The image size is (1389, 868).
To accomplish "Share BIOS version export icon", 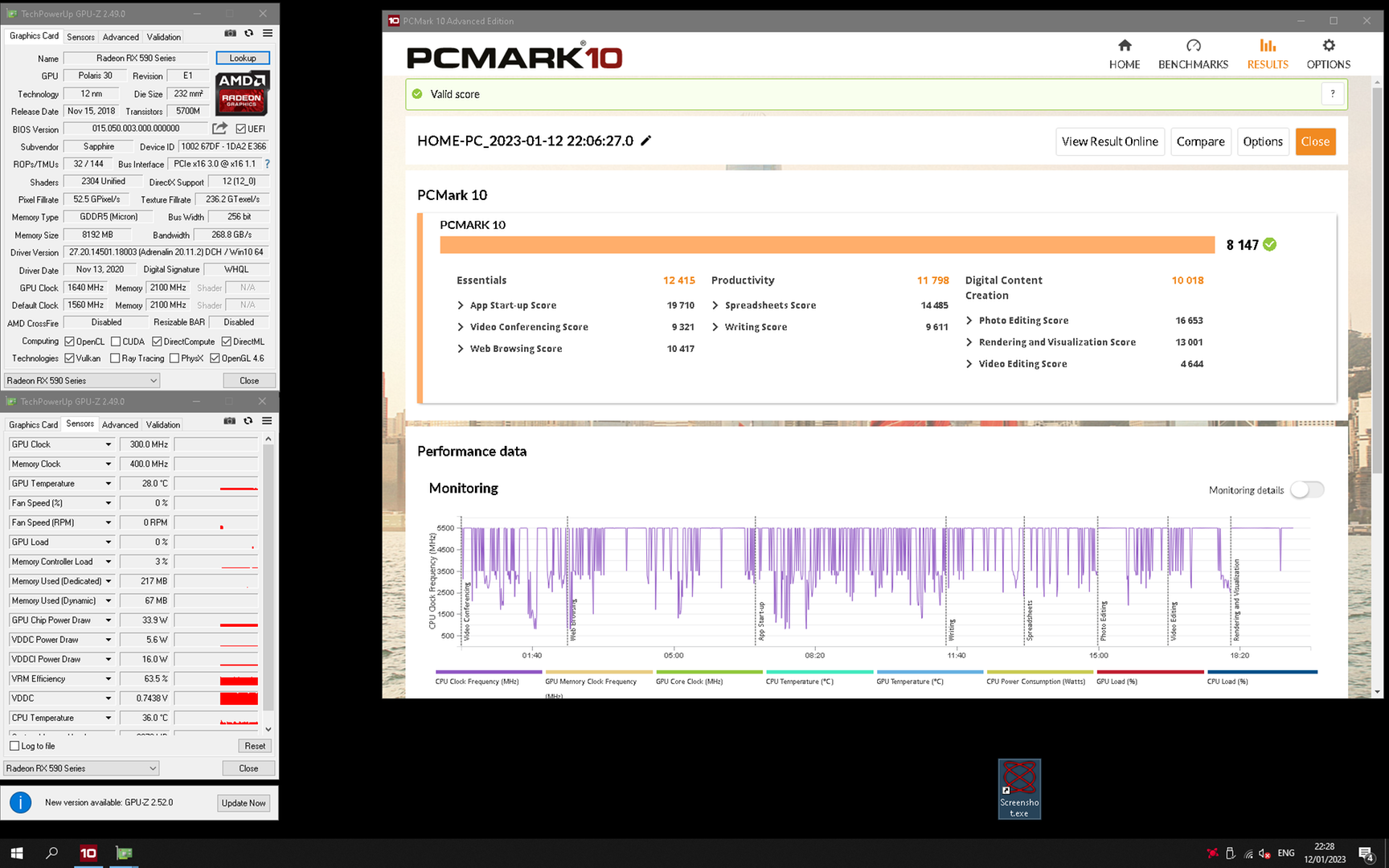I will point(219,129).
